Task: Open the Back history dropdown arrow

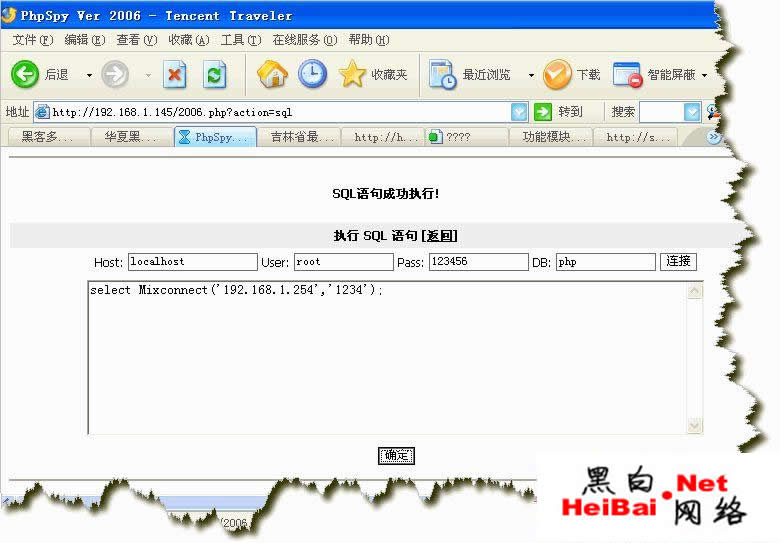Action: pyautogui.click(x=89, y=75)
